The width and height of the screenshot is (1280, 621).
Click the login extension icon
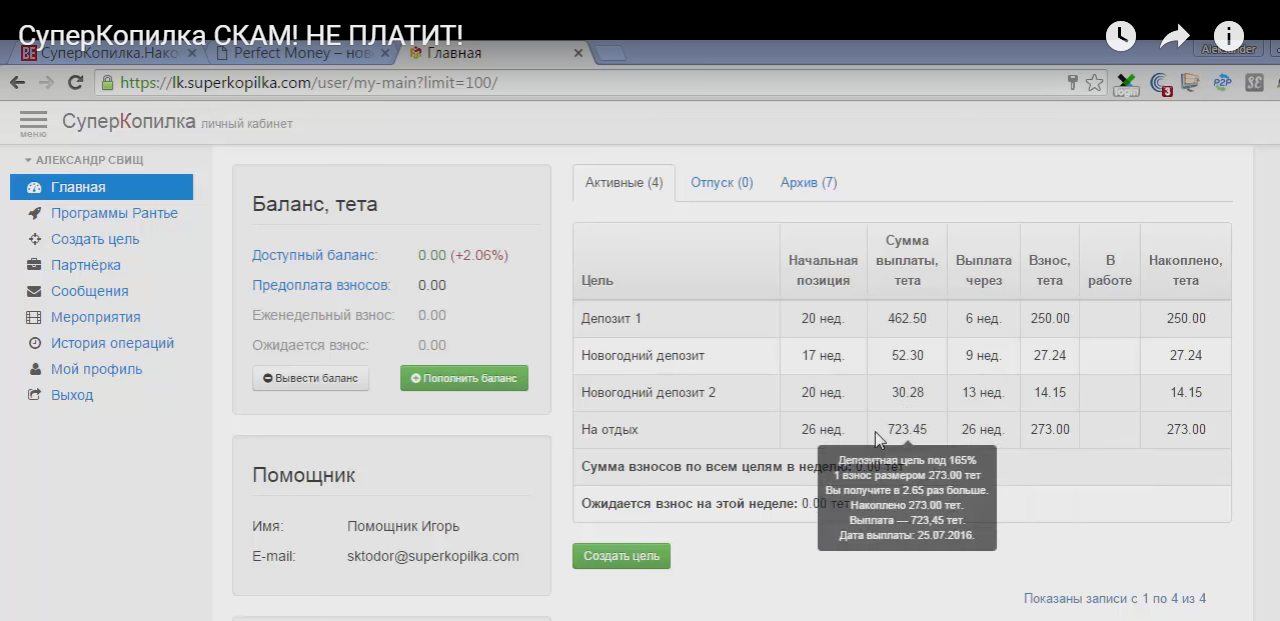click(x=1127, y=84)
